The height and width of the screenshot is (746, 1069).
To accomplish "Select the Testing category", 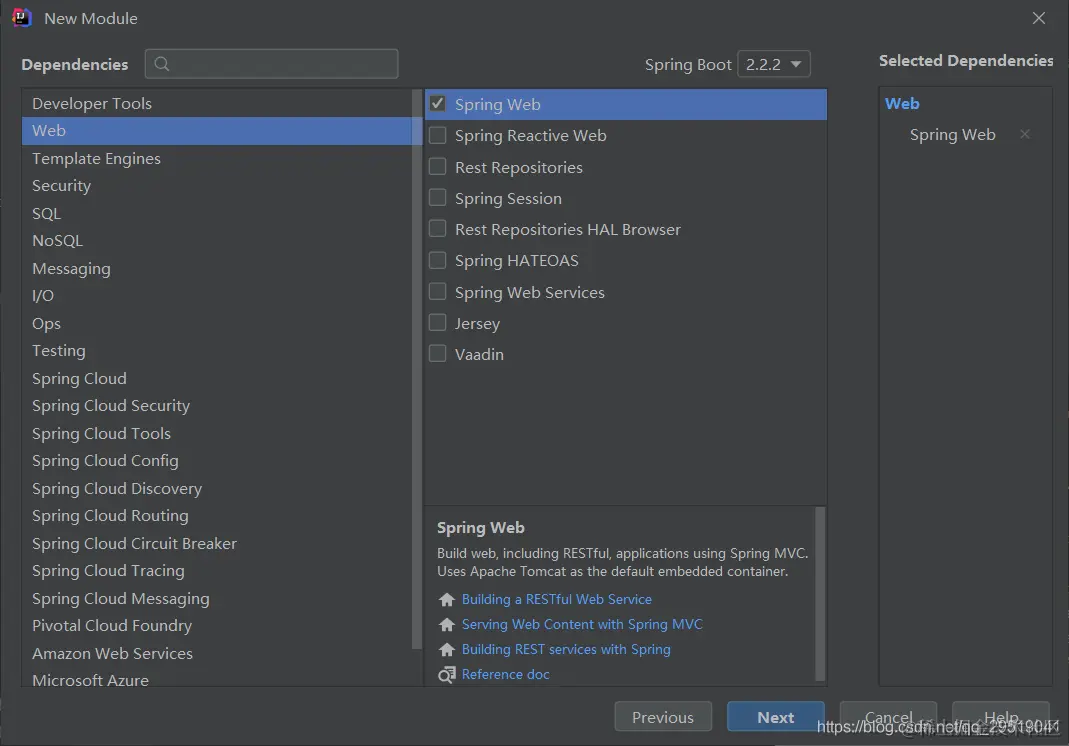I will (217, 350).
